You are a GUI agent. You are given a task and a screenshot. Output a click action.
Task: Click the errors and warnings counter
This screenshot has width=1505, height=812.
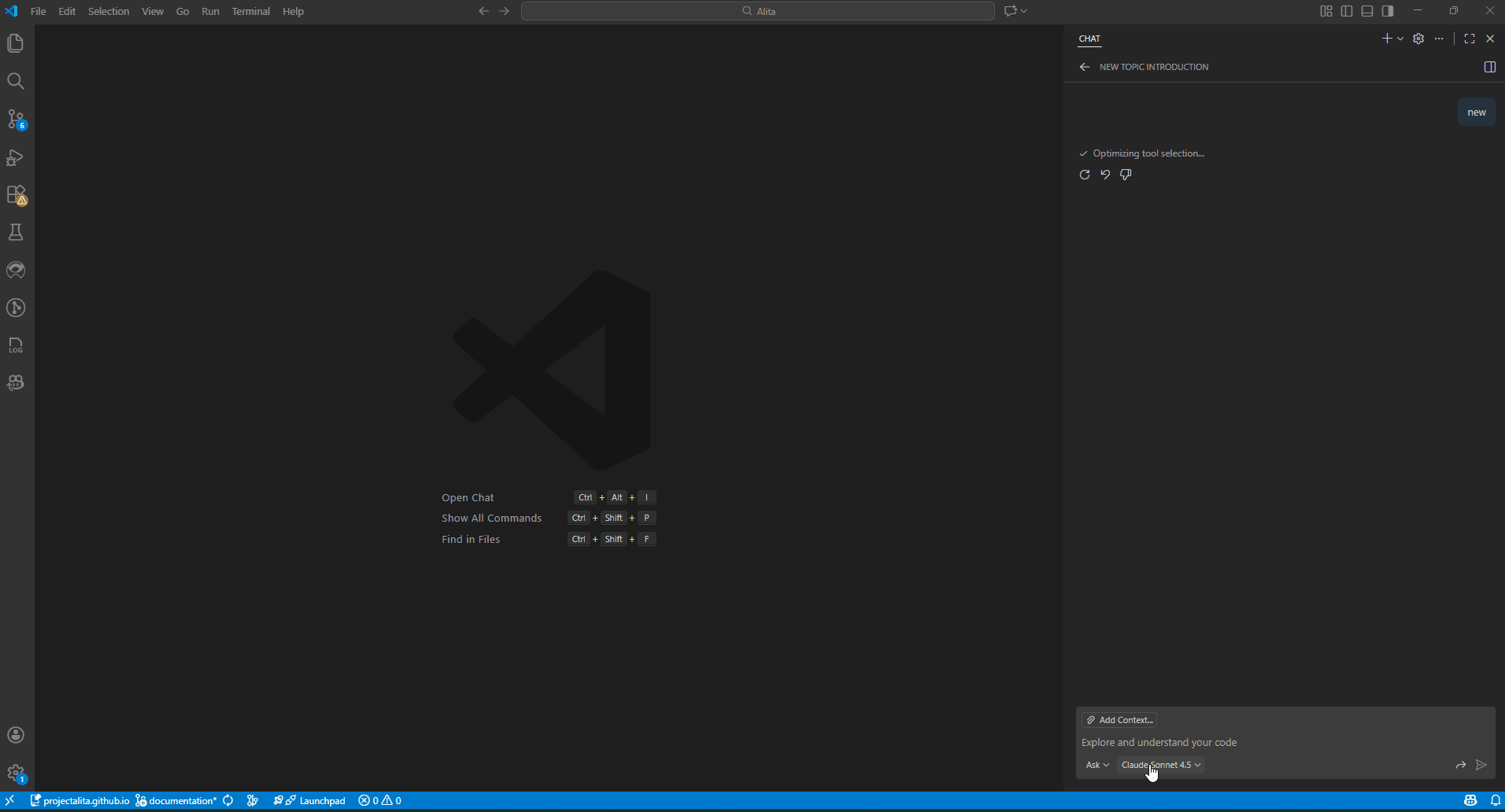click(380, 800)
